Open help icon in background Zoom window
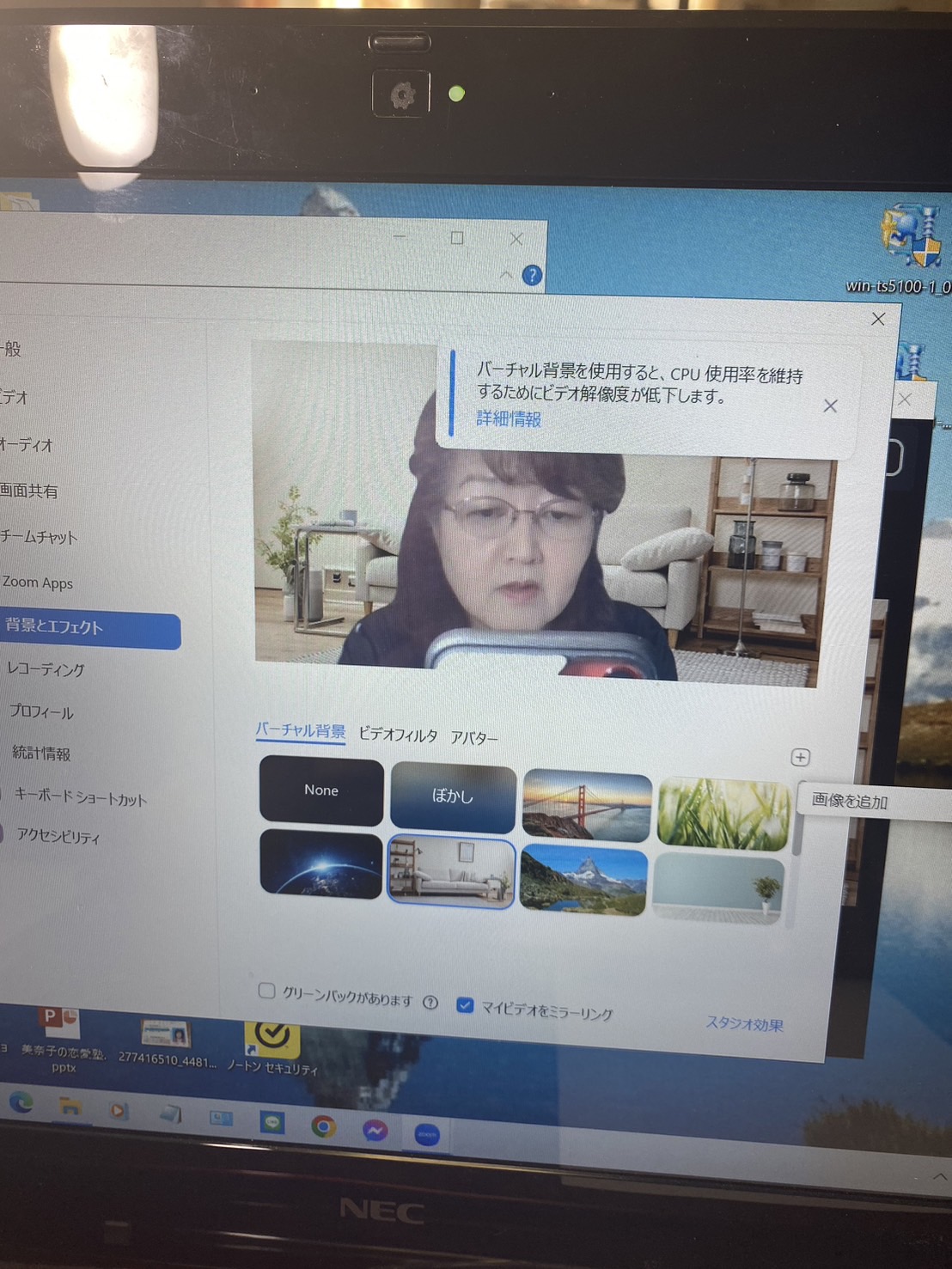 pos(532,275)
